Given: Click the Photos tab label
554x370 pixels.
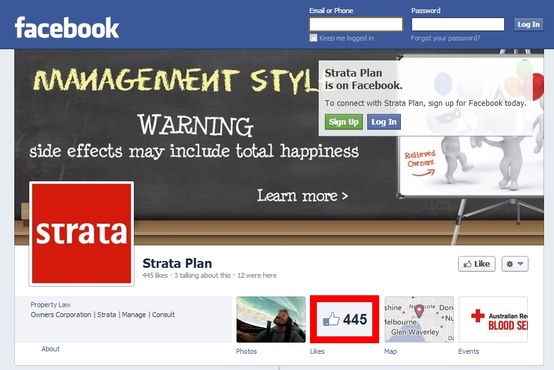Looking at the screenshot, I should tap(246, 351).
